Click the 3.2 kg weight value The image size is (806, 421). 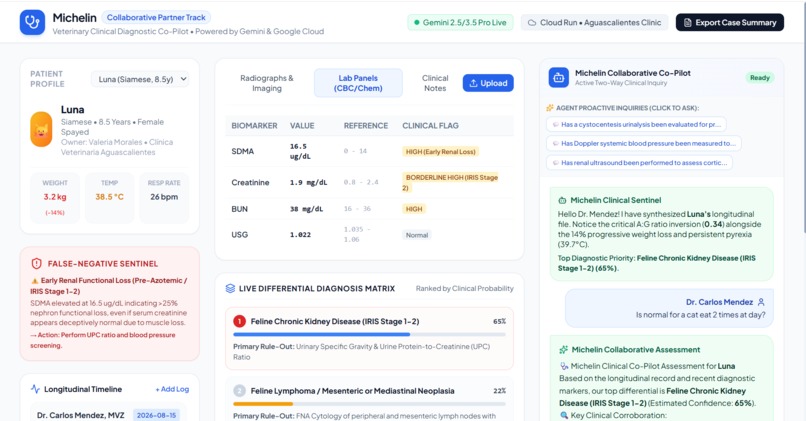55,197
